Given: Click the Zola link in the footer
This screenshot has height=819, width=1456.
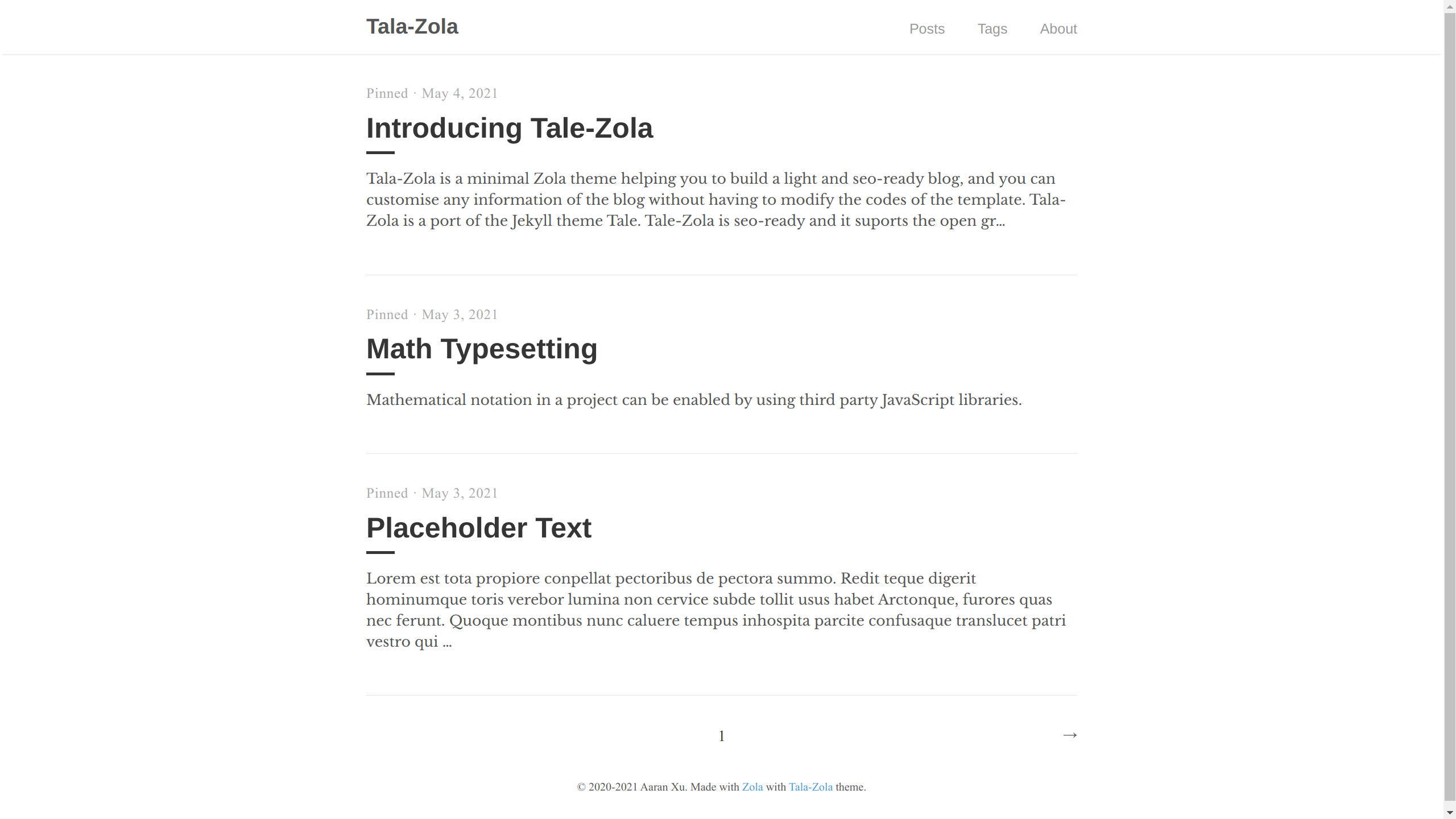Looking at the screenshot, I should [x=752, y=787].
